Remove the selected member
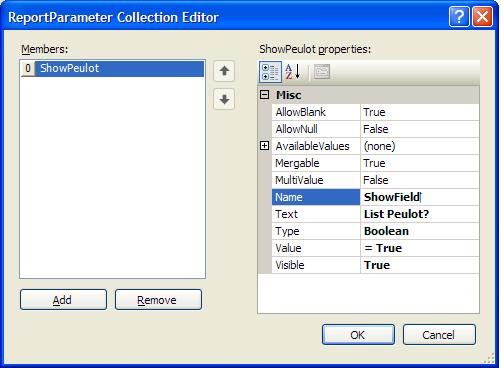 (x=158, y=300)
